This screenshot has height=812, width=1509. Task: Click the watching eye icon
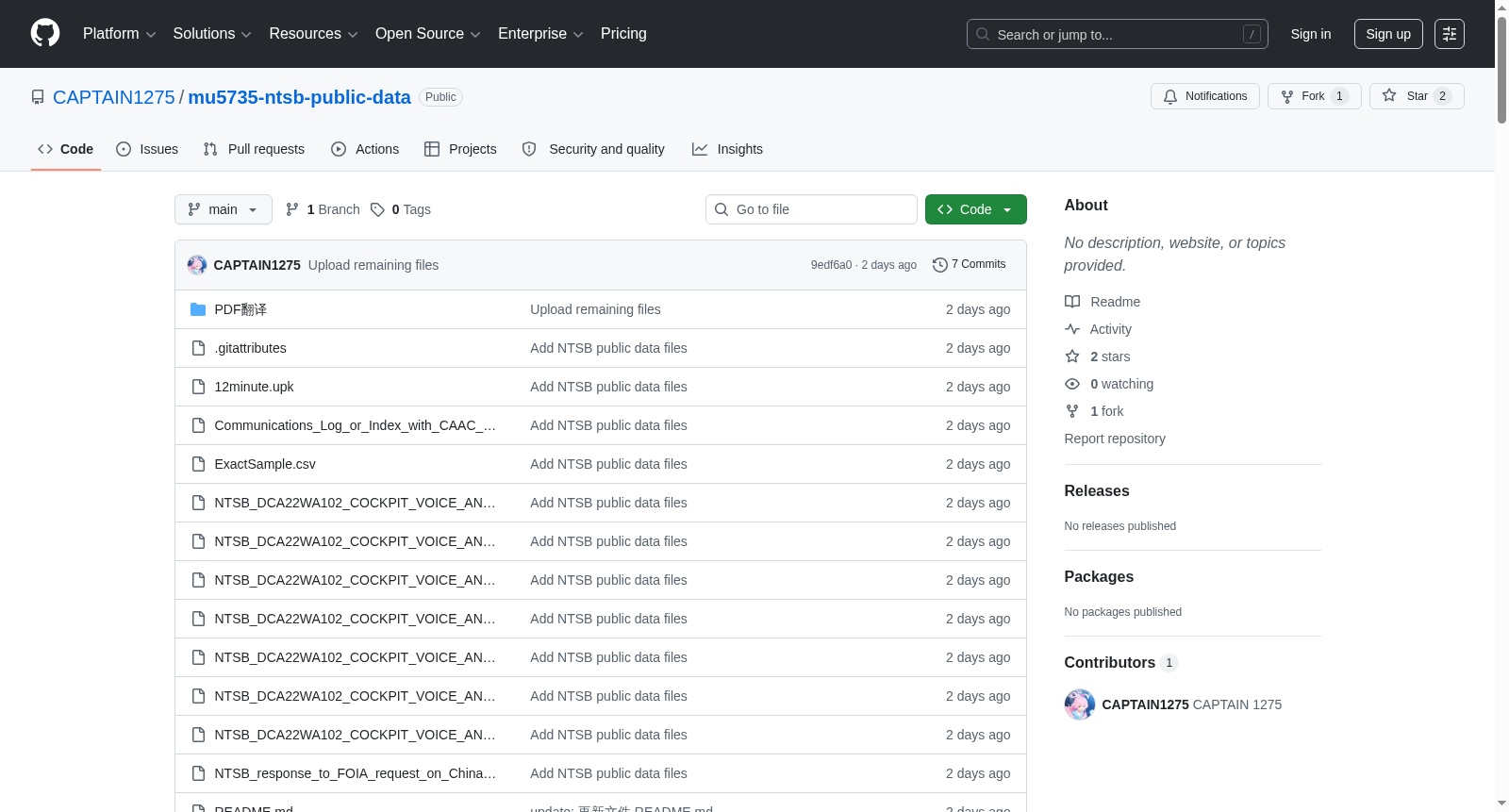pyautogui.click(x=1072, y=384)
